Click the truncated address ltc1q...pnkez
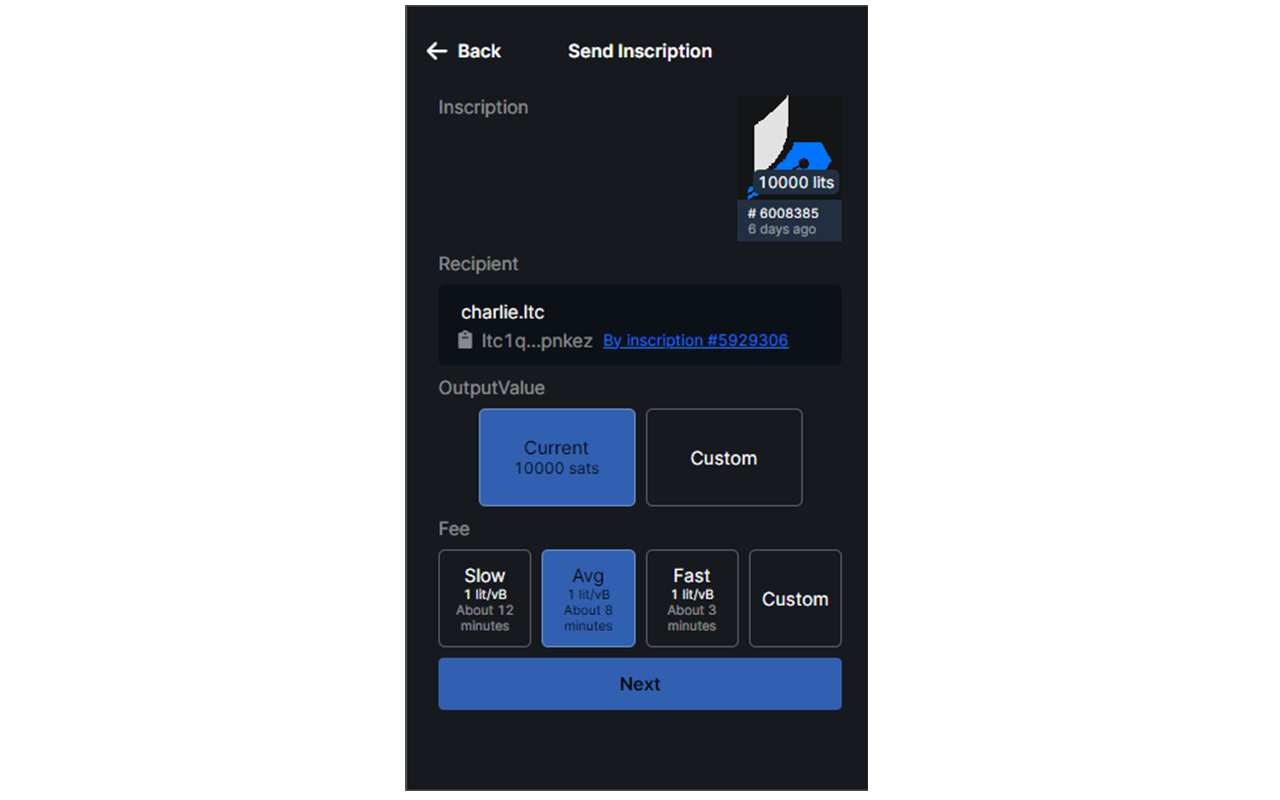The width and height of the screenshot is (1280, 800). (x=537, y=340)
